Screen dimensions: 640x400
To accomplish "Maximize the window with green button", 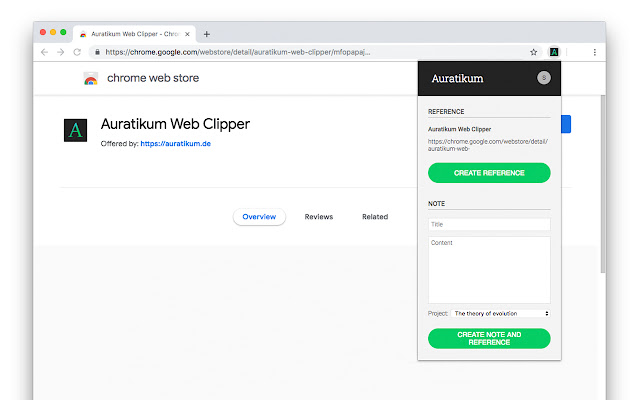I will click(63, 32).
